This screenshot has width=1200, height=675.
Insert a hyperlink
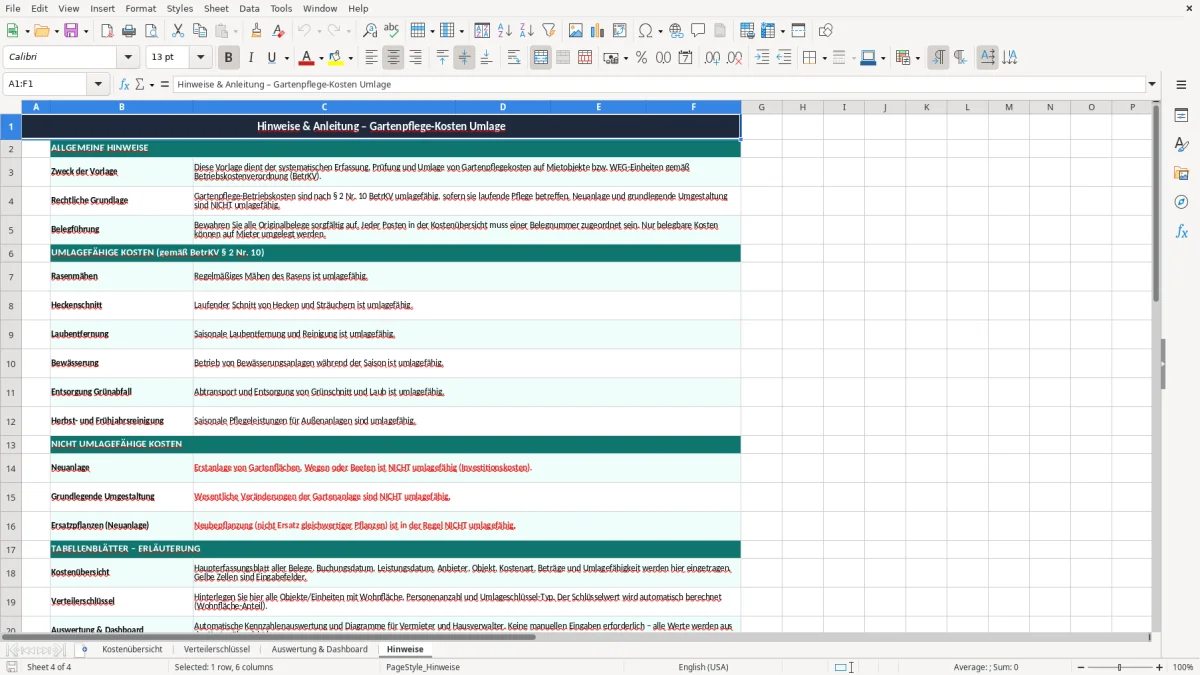(677, 31)
